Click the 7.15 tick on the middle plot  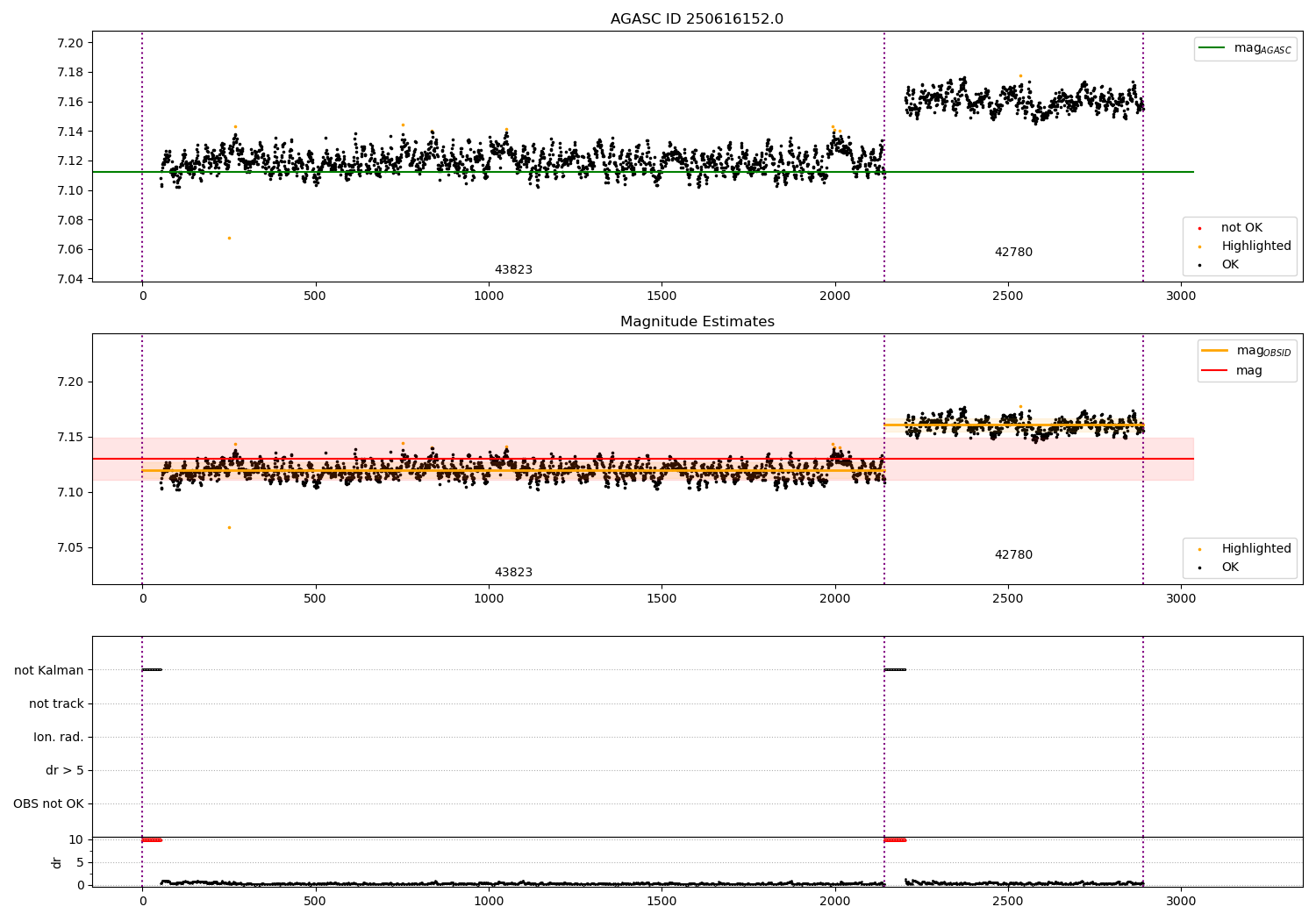click(x=70, y=438)
